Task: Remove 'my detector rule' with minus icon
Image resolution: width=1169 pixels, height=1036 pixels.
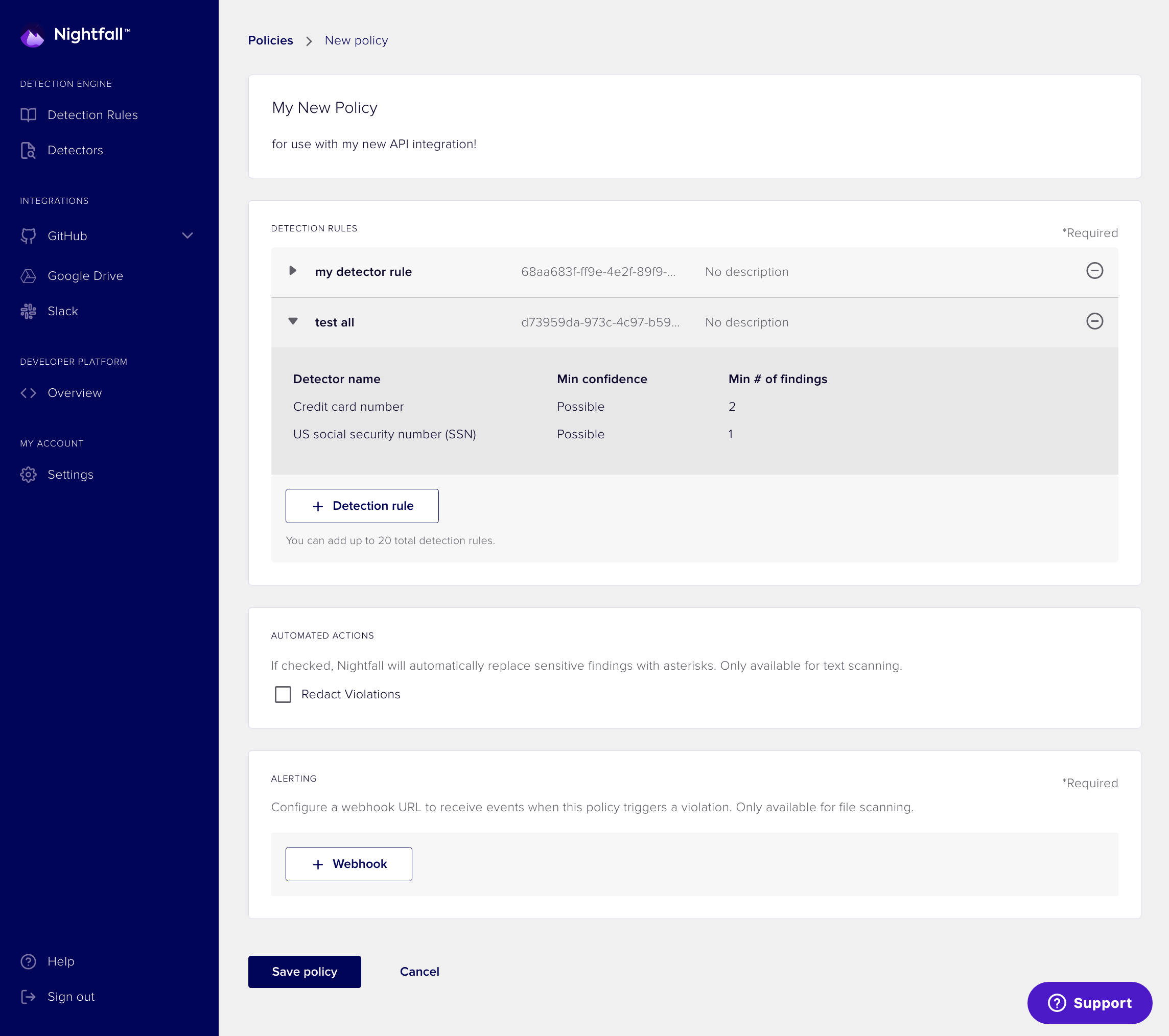Action: click(x=1094, y=270)
